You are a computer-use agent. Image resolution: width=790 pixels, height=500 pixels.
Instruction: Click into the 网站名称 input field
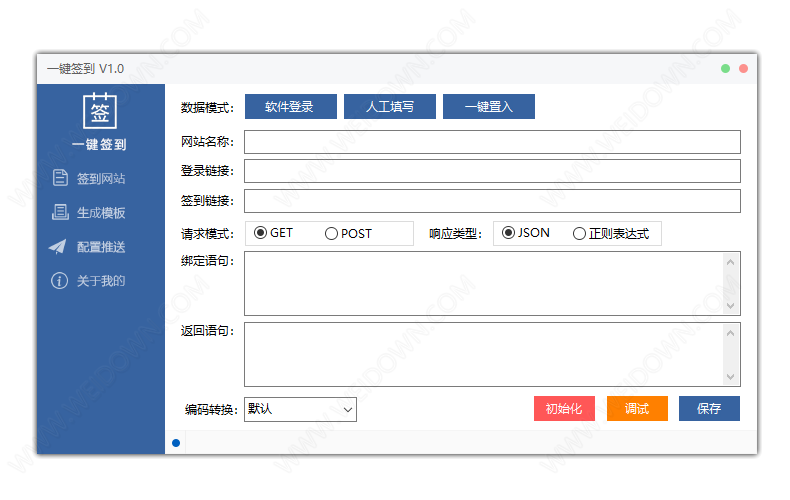pyautogui.click(x=492, y=142)
